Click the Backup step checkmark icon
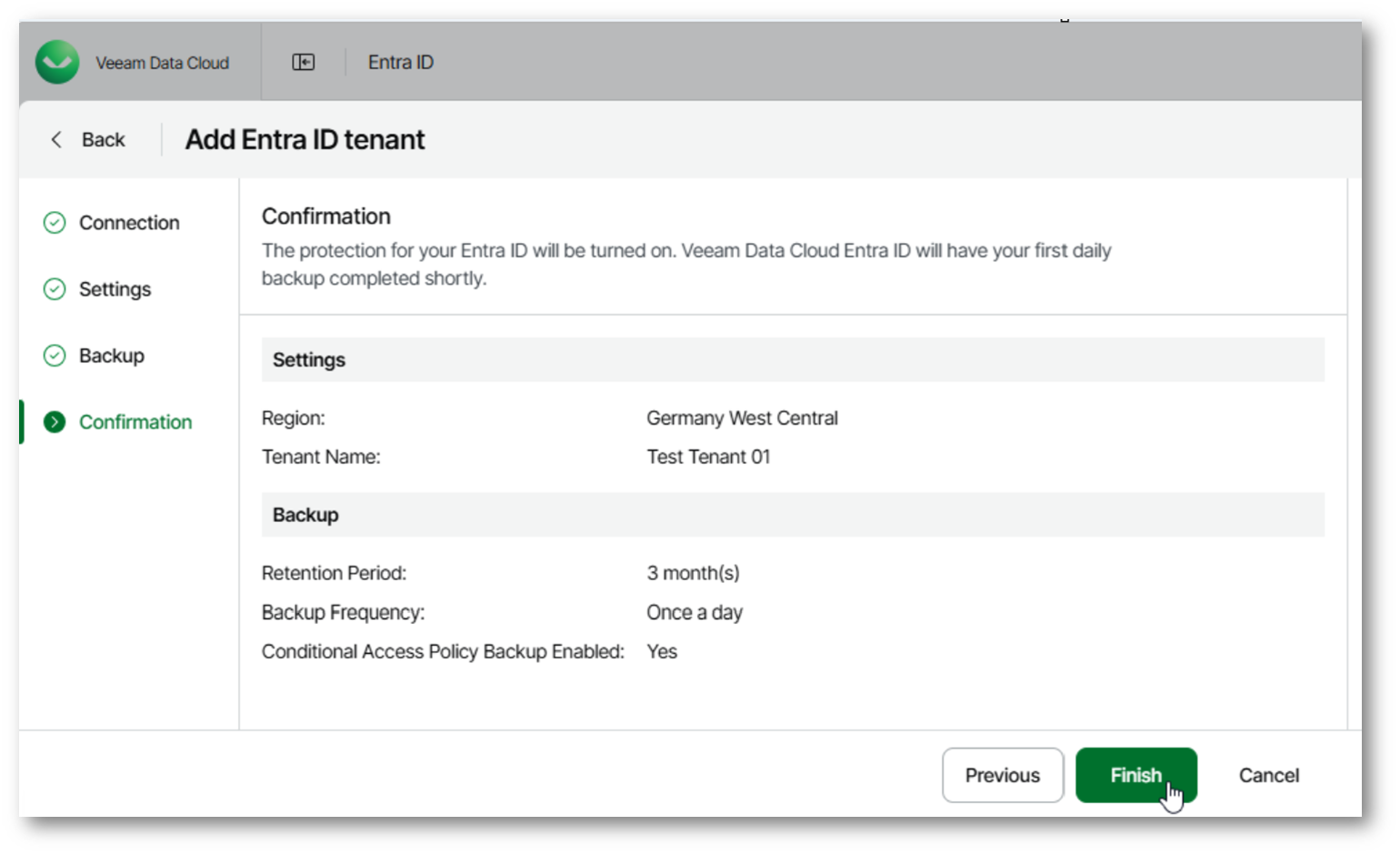 coord(55,356)
